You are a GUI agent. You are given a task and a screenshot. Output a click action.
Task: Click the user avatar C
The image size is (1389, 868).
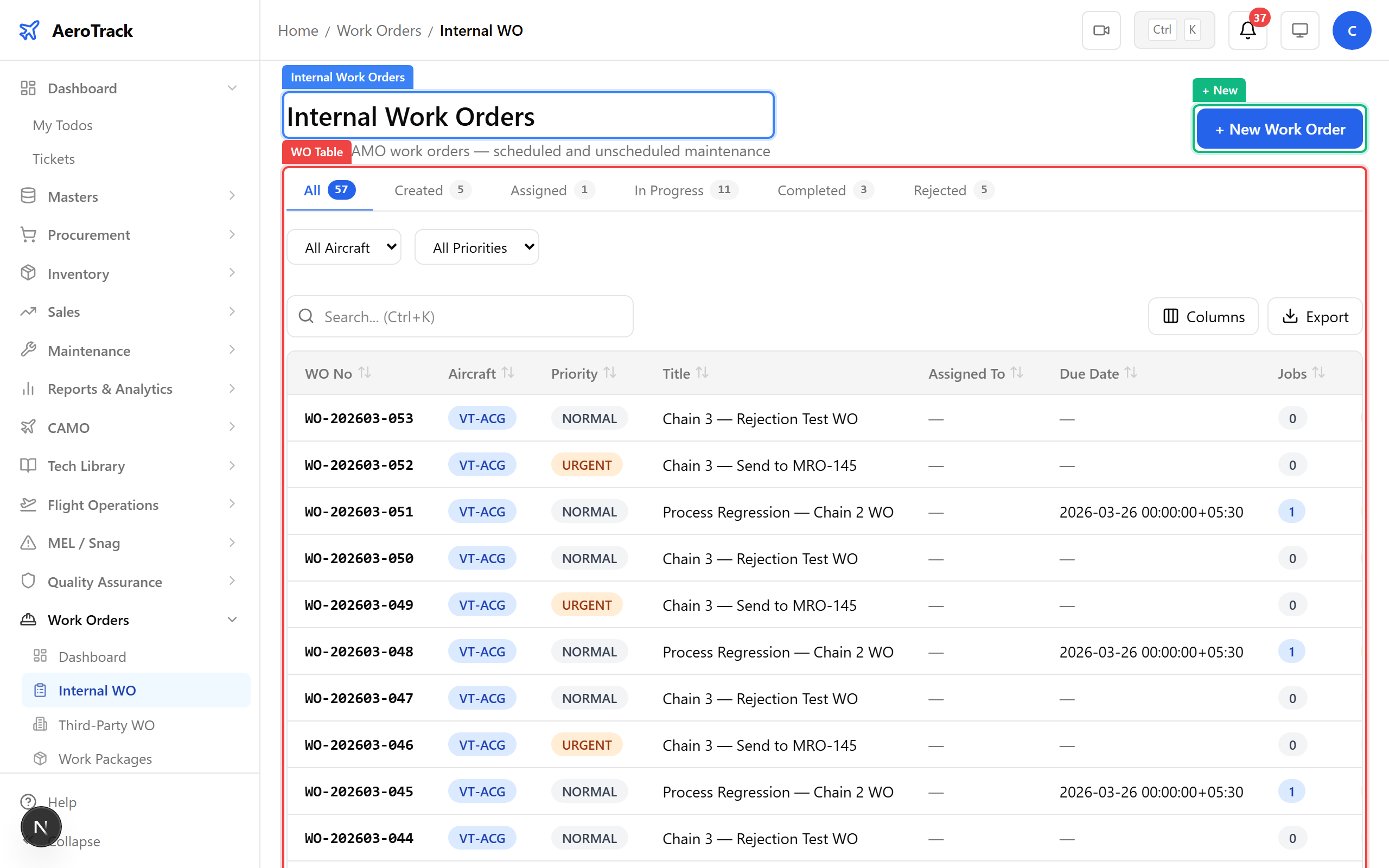(1352, 30)
